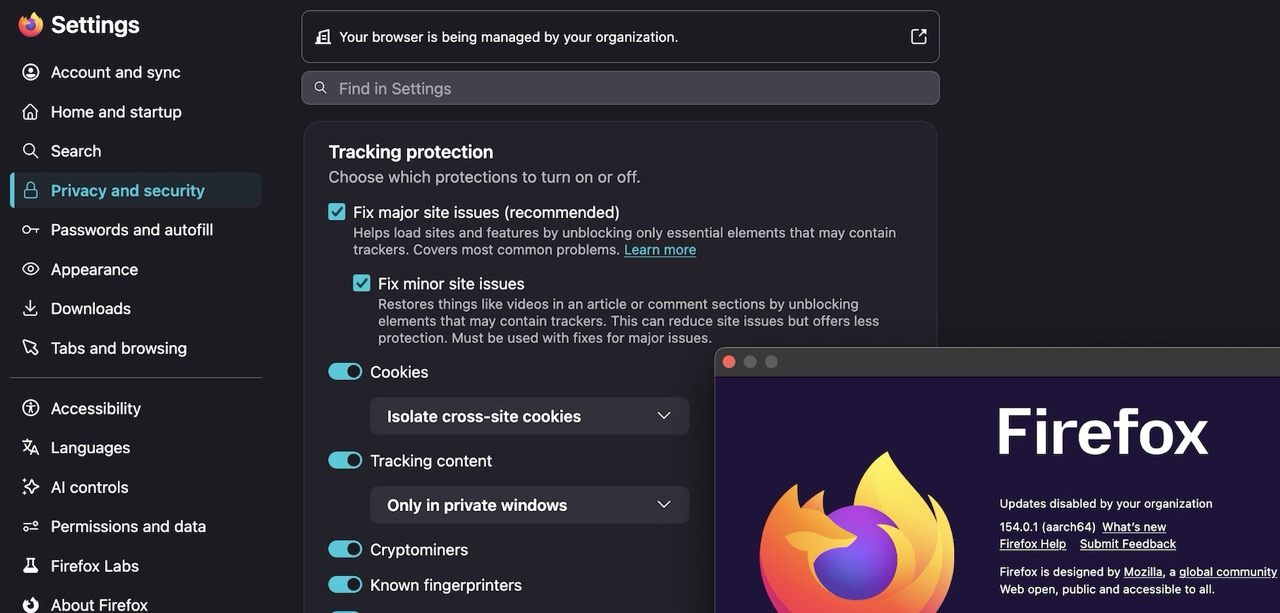Click the Submit Feedback link
The height and width of the screenshot is (613, 1280).
pos(1128,544)
